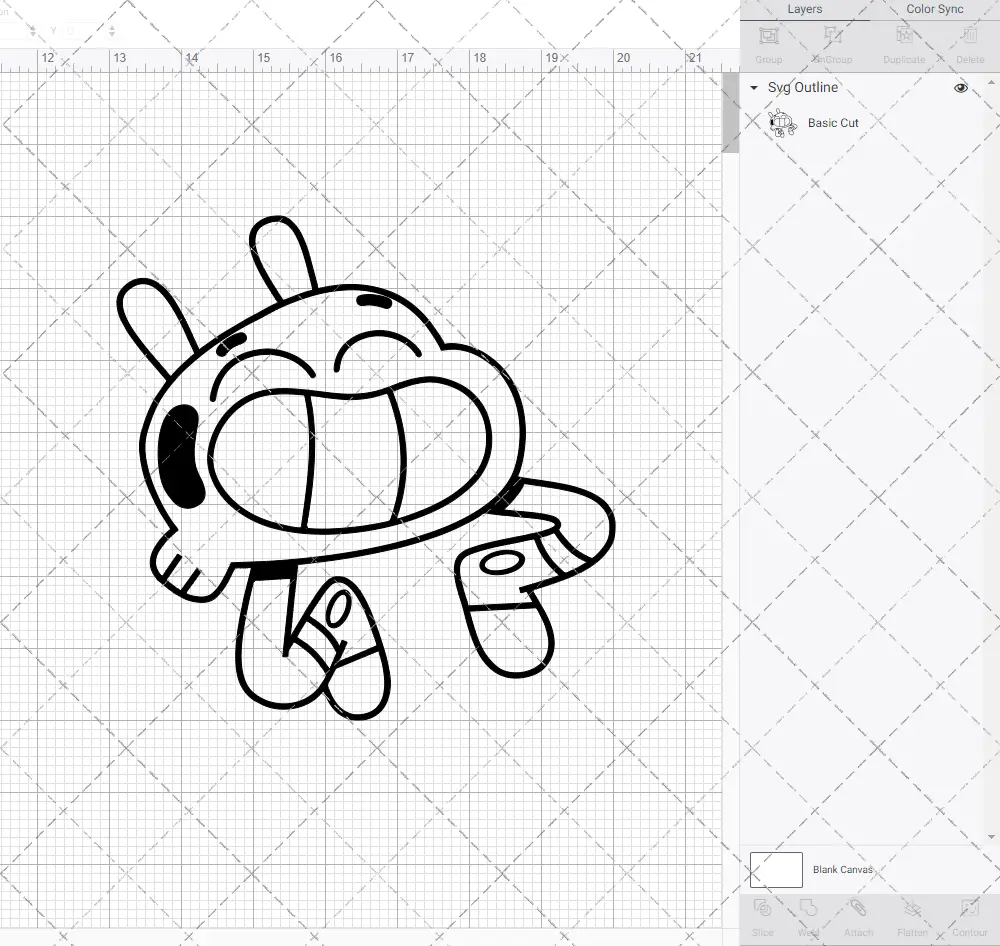
Task: Click the Basic Cut layer label
Action: [x=833, y=123]
